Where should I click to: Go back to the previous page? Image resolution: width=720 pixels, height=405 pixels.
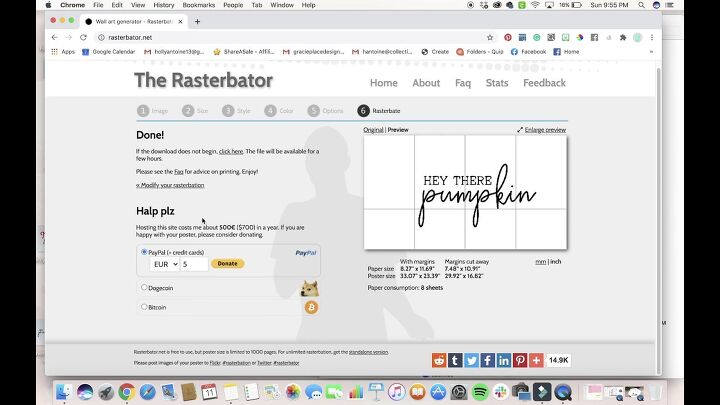(55, 38)
